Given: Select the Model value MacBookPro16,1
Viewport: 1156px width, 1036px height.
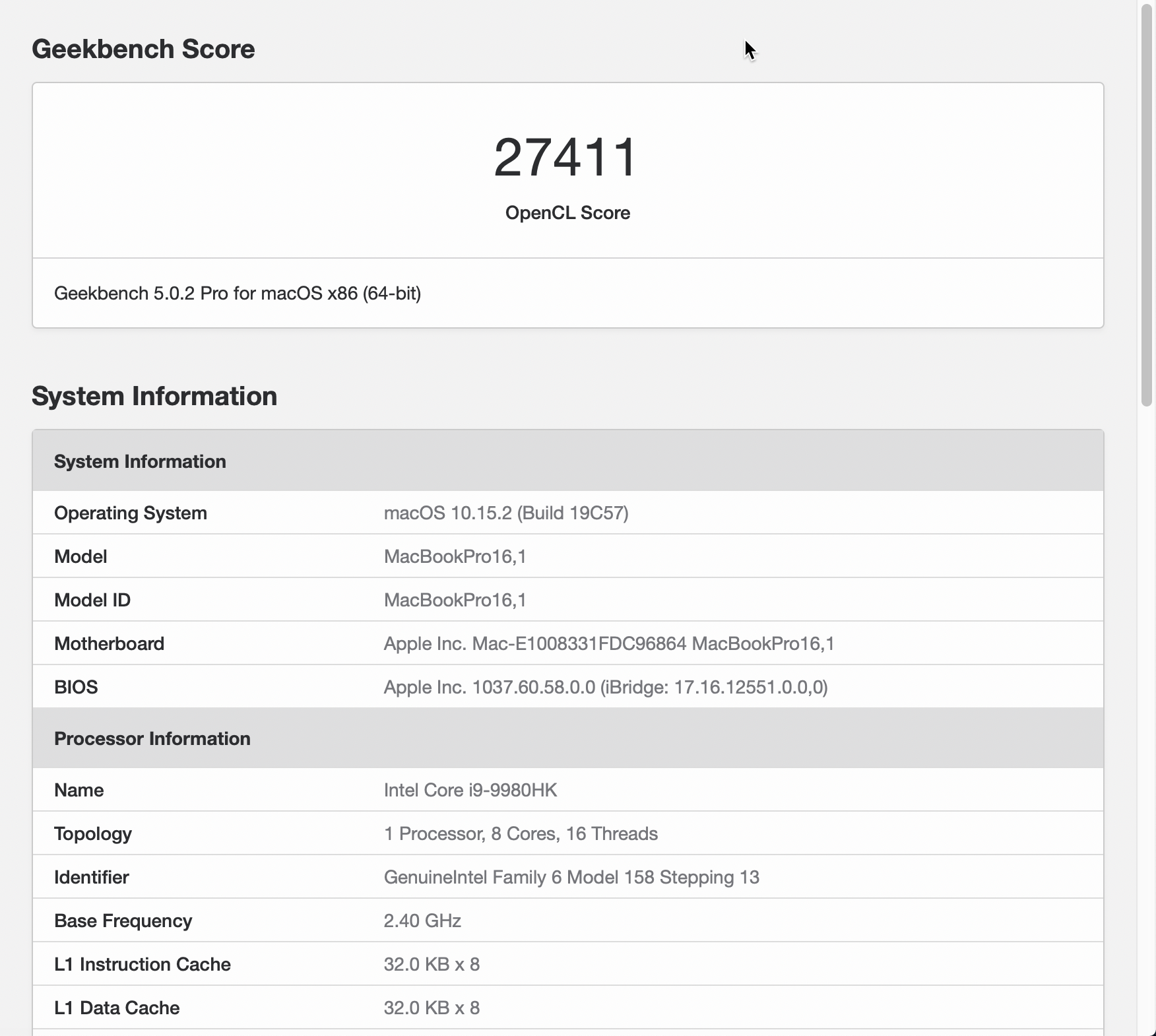Looking at the screenshot, I should coord(455,556).
